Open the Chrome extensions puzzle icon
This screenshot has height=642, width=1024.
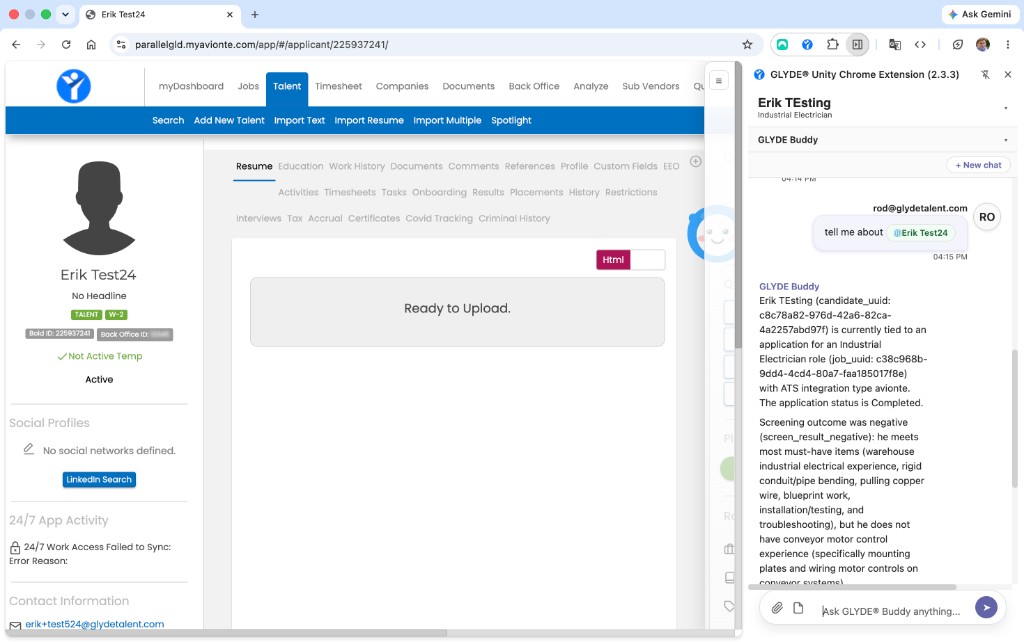(x=832, y=44)
